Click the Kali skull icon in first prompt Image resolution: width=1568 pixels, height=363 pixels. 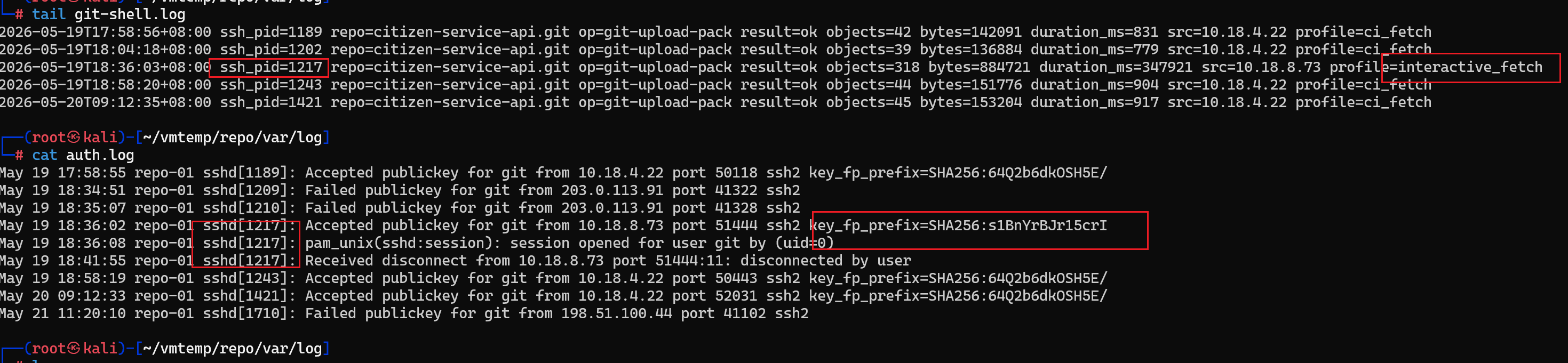(74, 138)
